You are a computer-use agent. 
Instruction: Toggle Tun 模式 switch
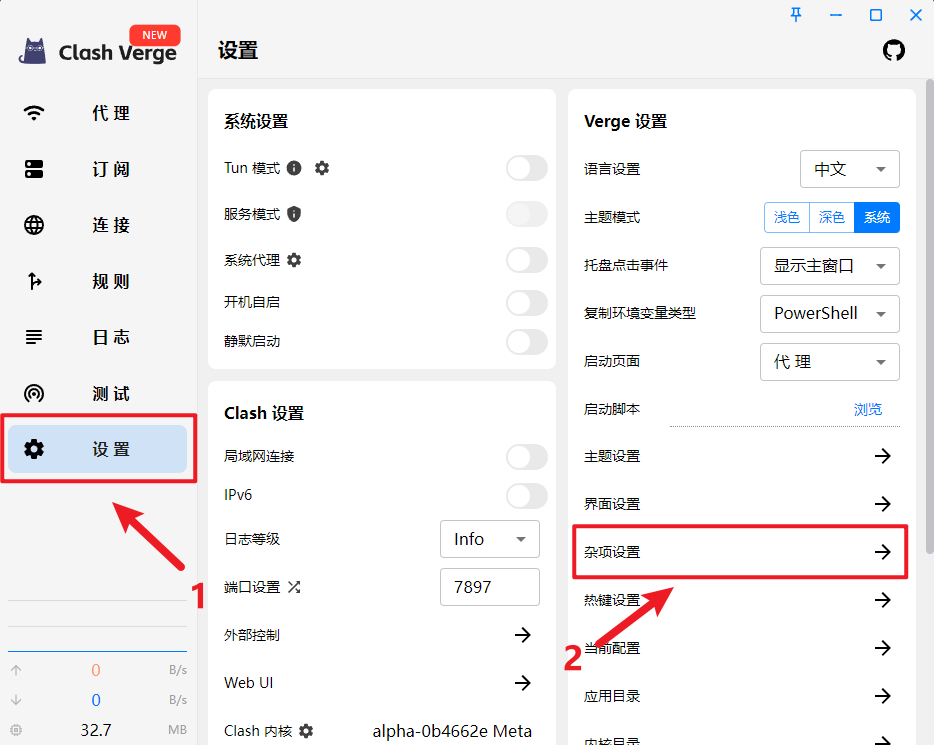tap(527, 168)
